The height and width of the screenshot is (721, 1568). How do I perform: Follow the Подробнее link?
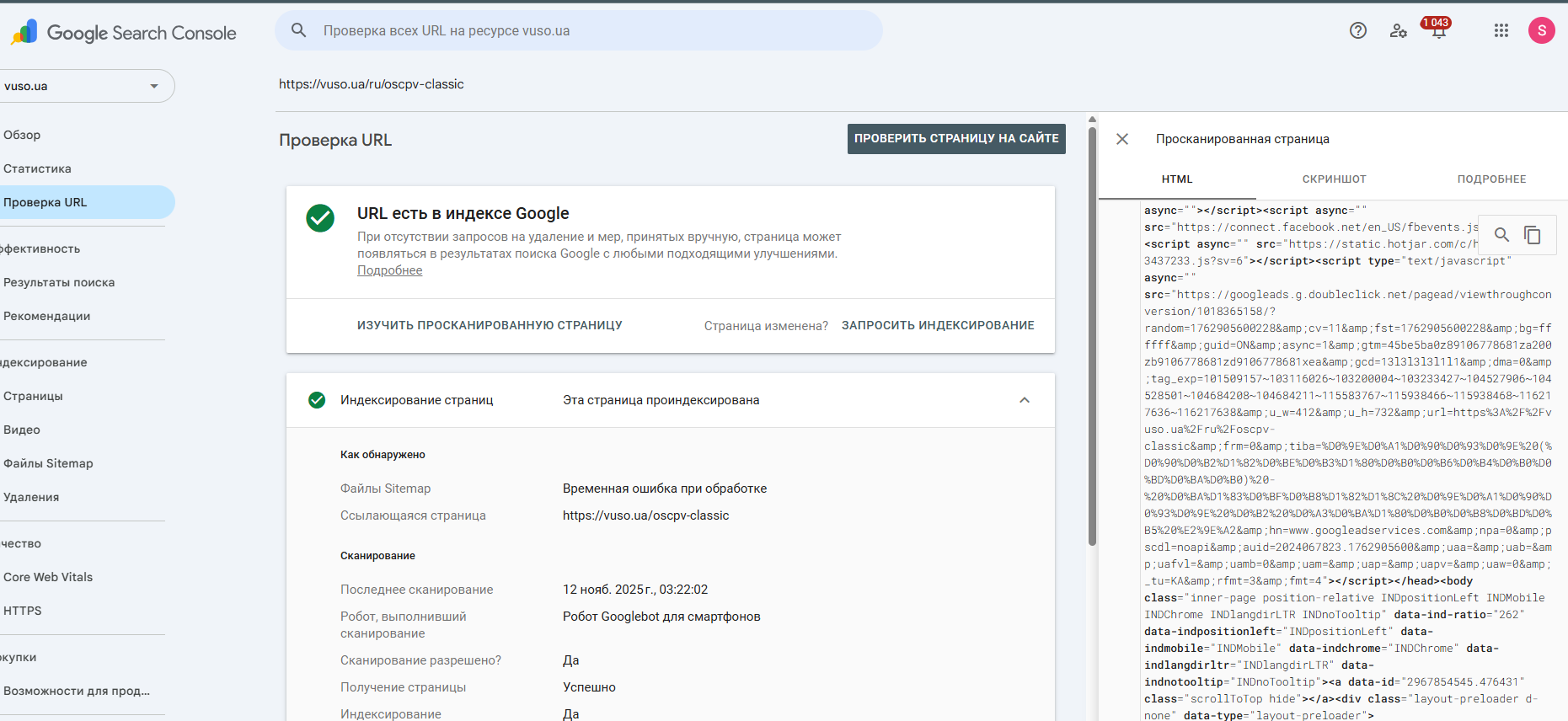[390, 270]
